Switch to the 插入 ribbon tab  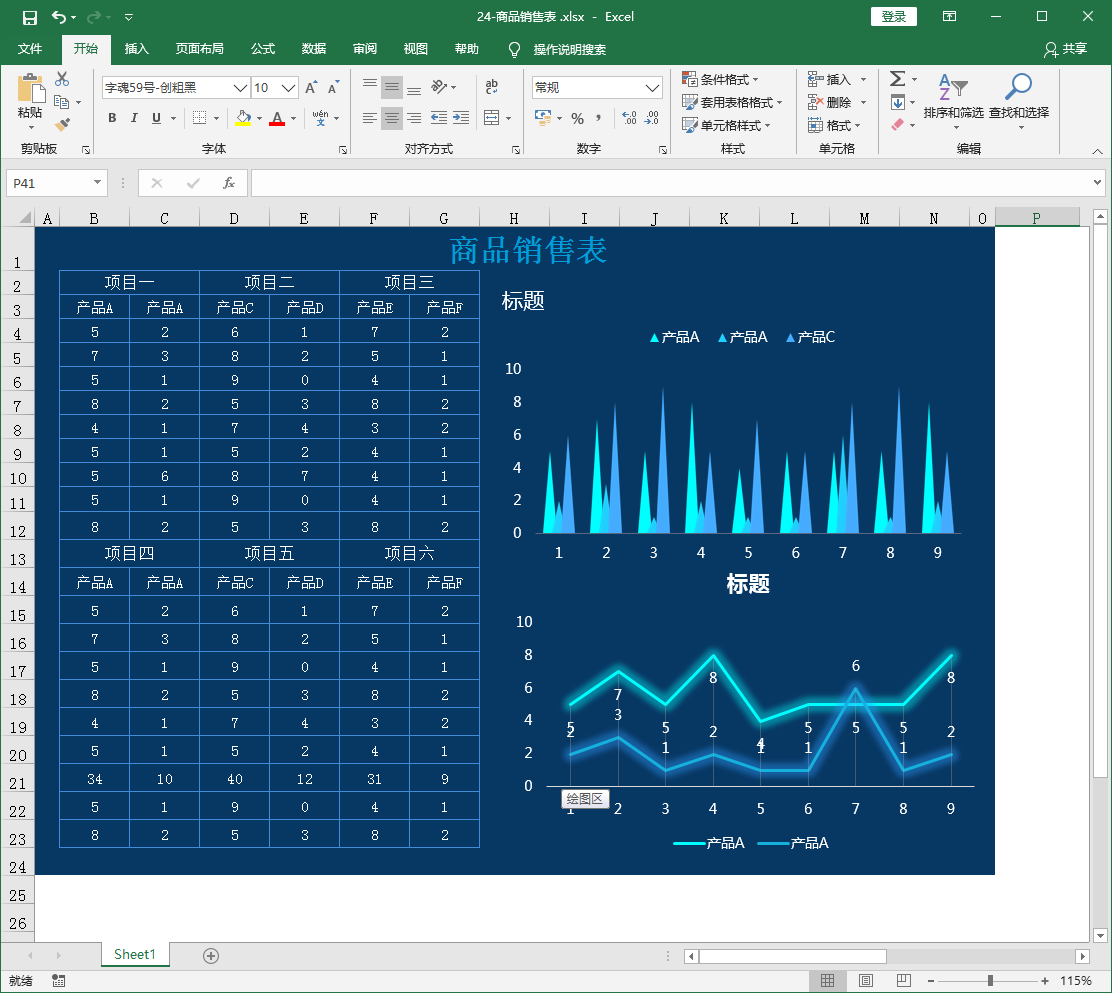pyautogui.click(x=137, y=49)
